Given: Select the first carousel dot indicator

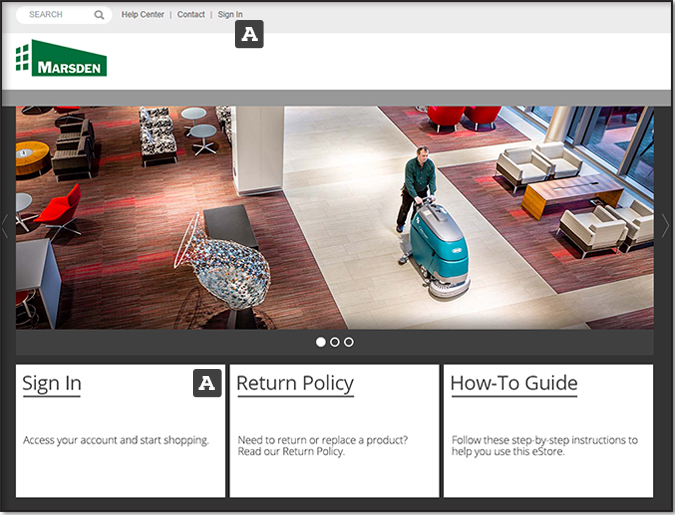Looking at the screenshot, I should click(x=321, y=342).
